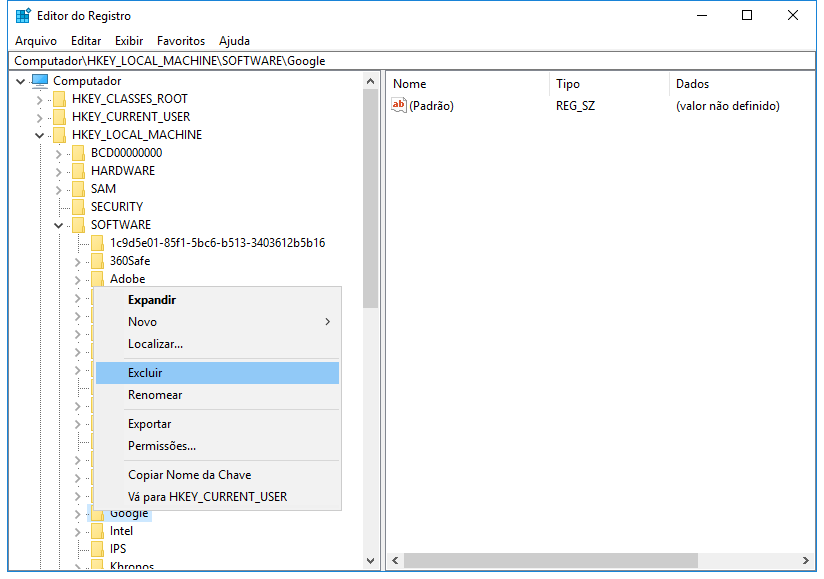Open the Favoritos menu
This screenshot has height=579, width=824.
180,41
